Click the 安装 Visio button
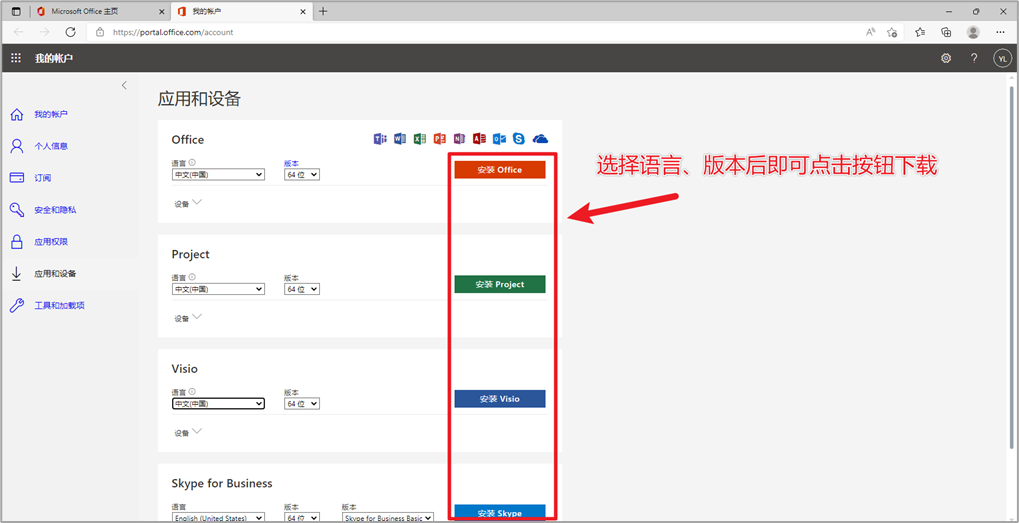Viewport: 1019px width, 523px height. pyautogui.click(x=499, y=399)
